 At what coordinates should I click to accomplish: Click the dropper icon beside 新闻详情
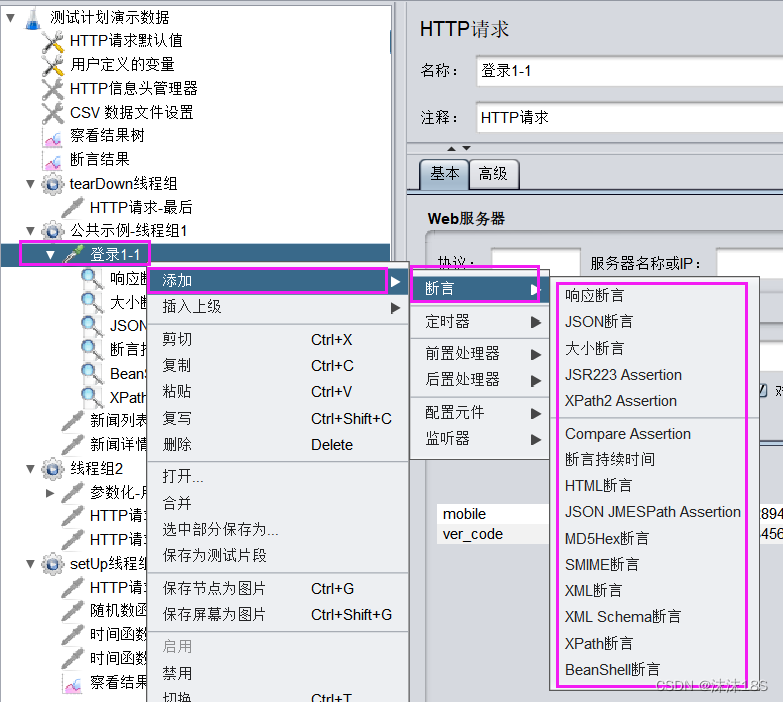pyautogui.click(x=72, y=444)
